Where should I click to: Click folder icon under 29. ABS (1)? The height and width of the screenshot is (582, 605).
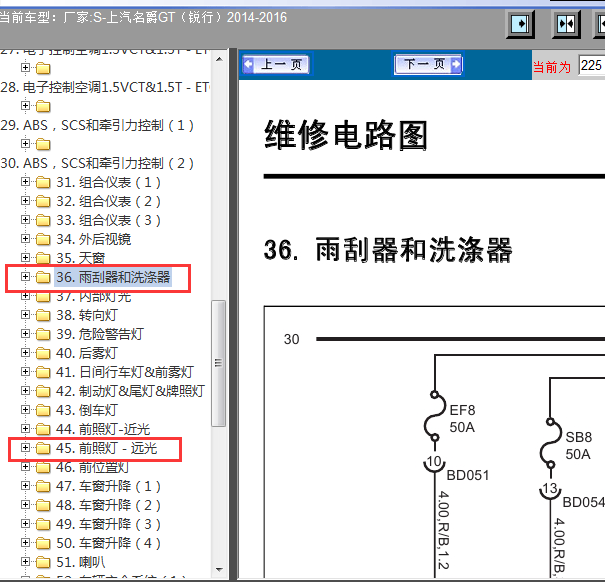43,144
